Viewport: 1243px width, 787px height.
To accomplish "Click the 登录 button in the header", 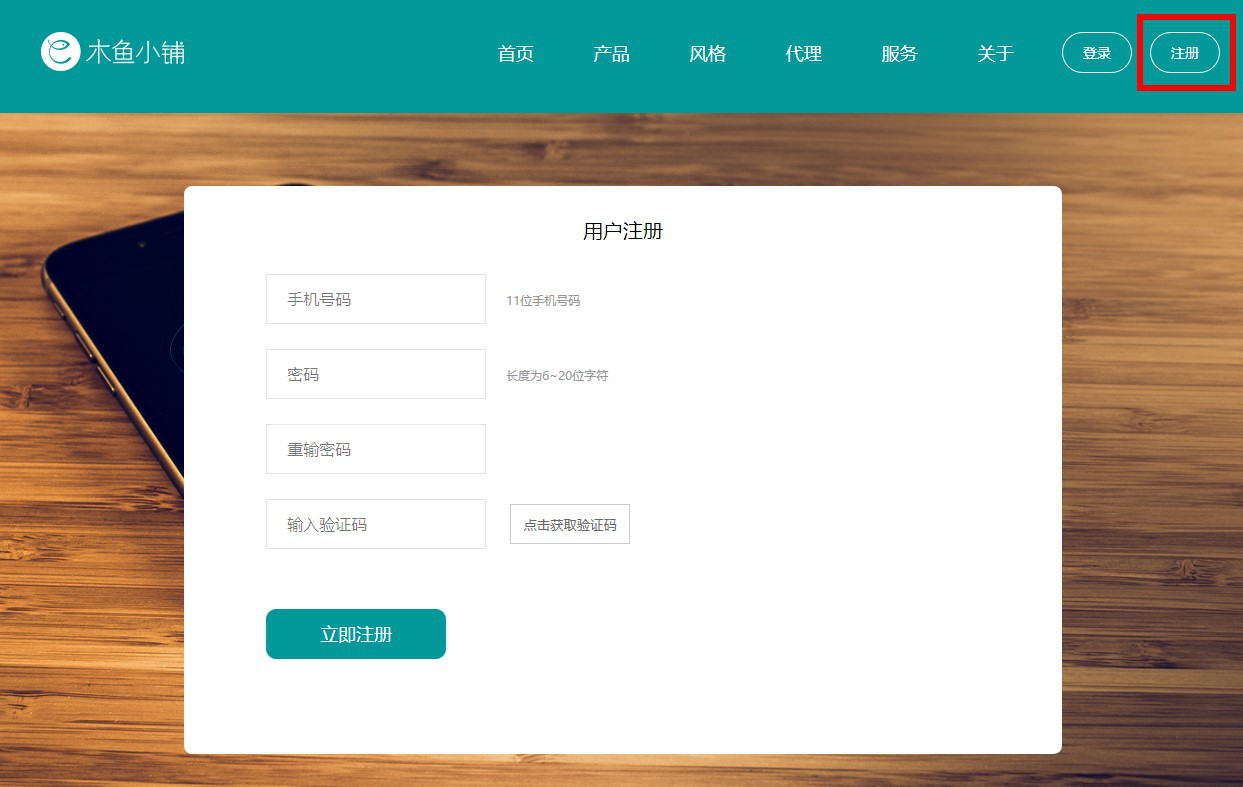I will pyautogui.click(x=1096, y=53).
